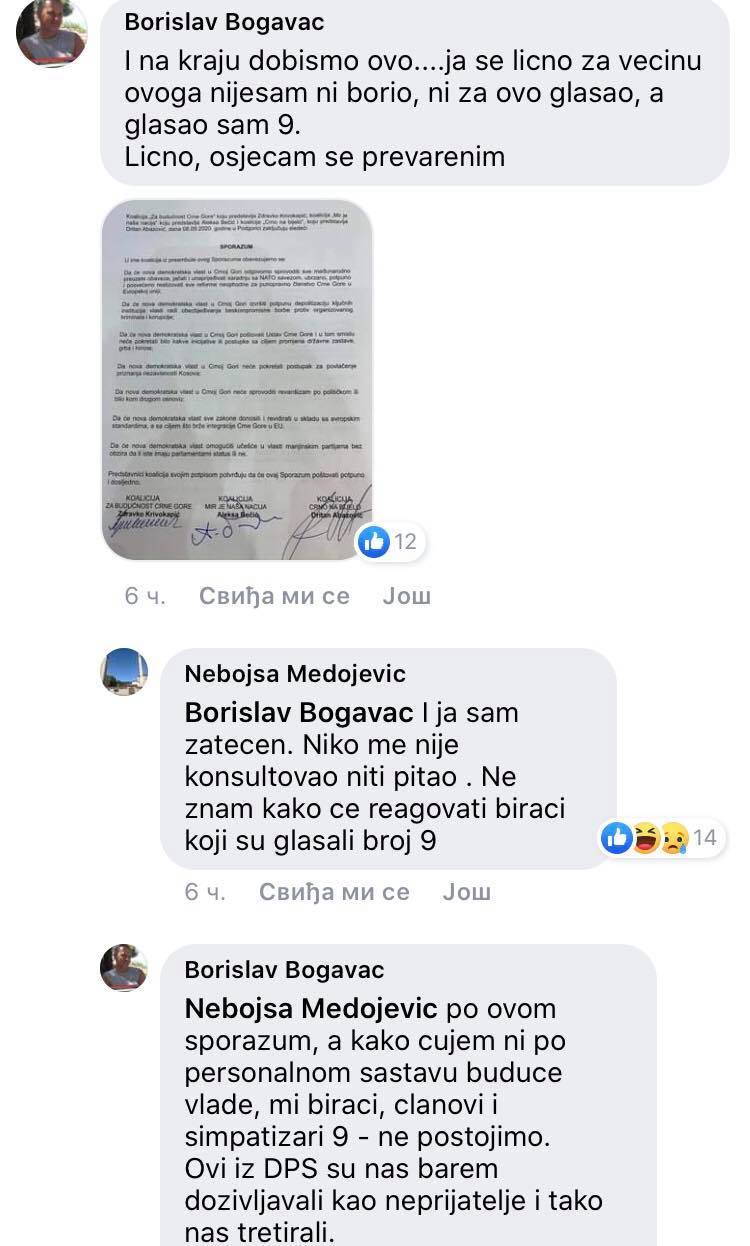The width and height of the screenshot is (750, 1246).
Task: Click the 6 ч. timestamp under first comment
Action: pyautogui.click(x=145, y=596)
